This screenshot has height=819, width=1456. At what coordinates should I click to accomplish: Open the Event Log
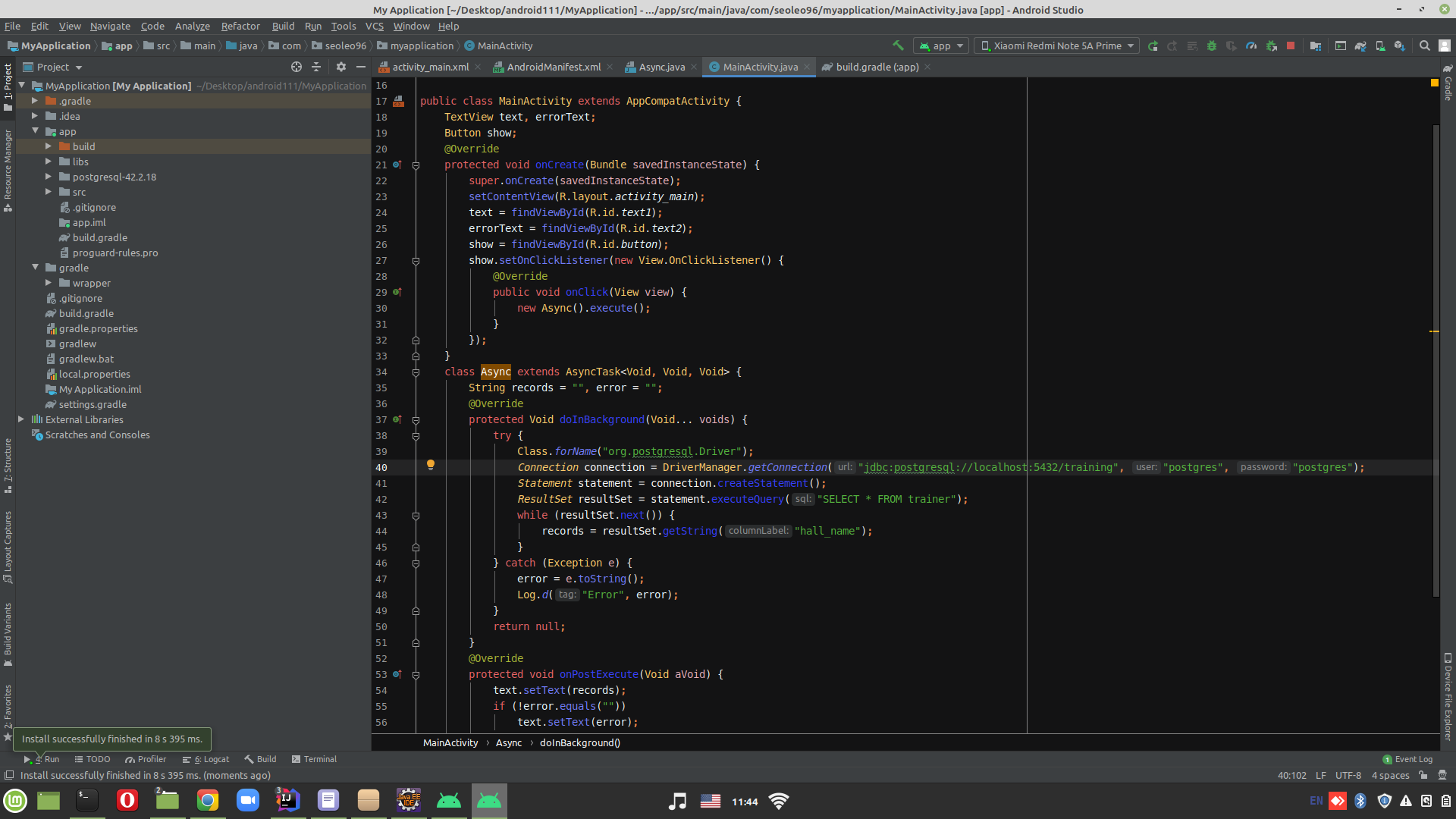point(1407,759)
